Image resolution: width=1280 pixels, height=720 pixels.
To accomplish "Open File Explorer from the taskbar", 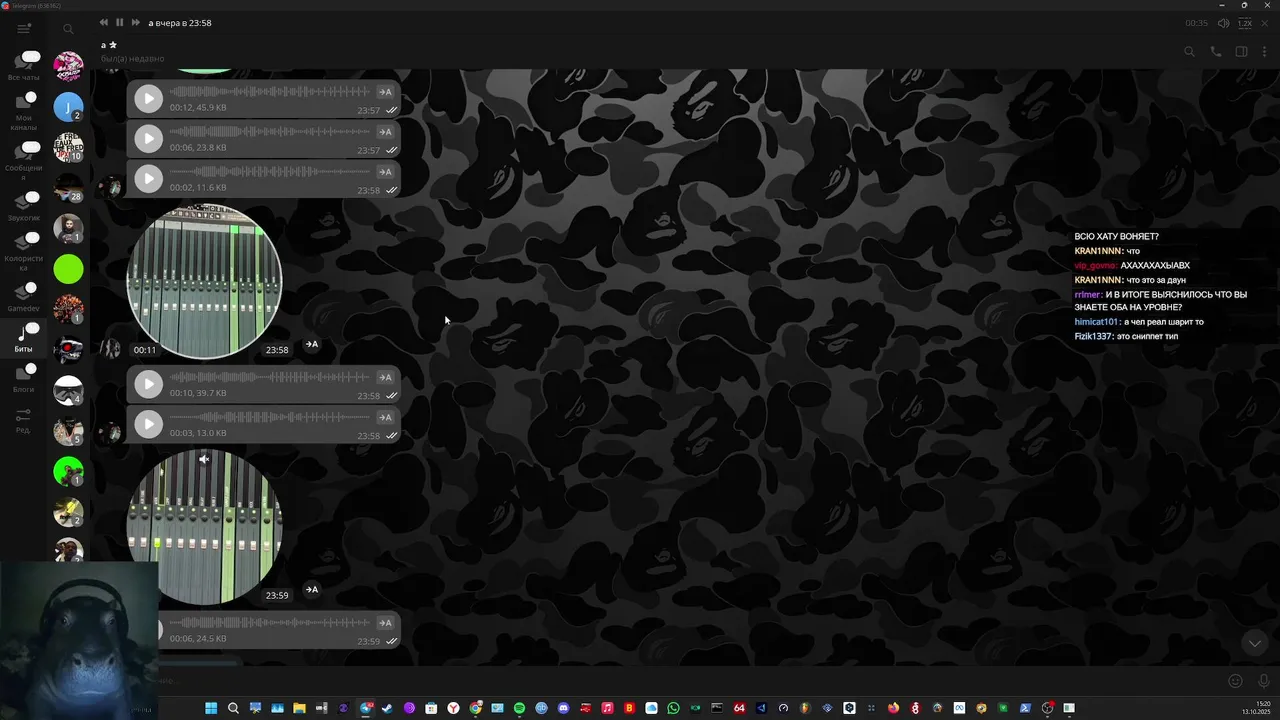I will 299,708.
